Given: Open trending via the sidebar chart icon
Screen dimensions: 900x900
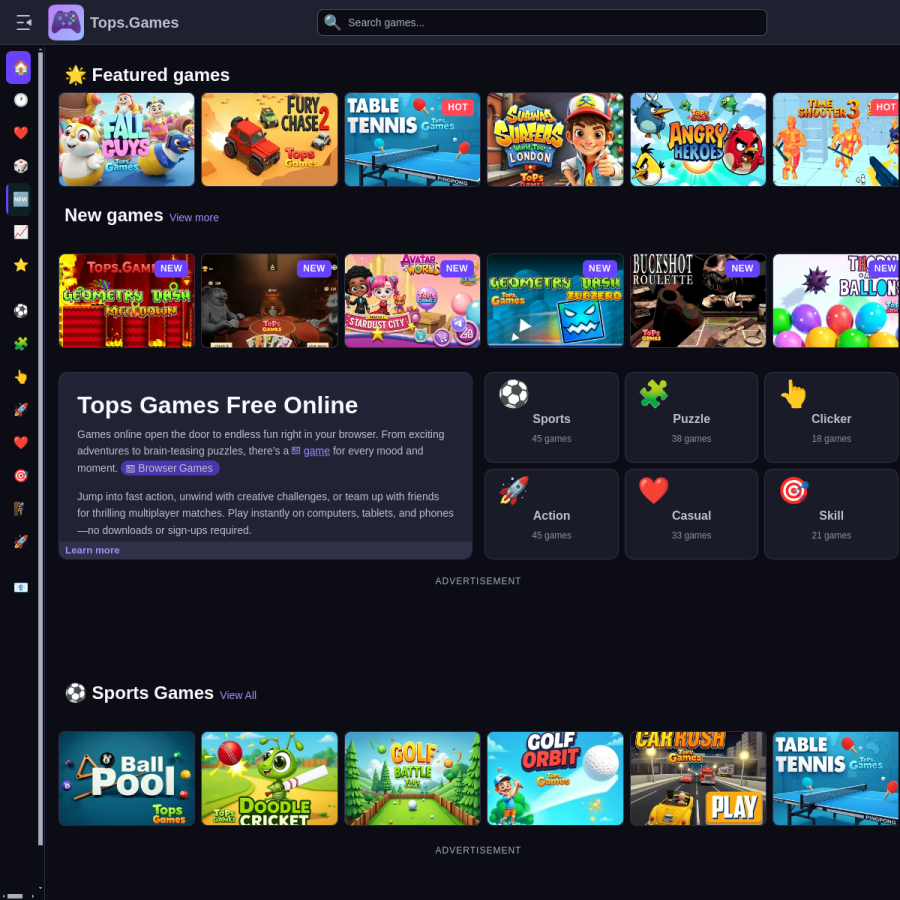Looking at the screenshot, I should (x=21, y=232).
